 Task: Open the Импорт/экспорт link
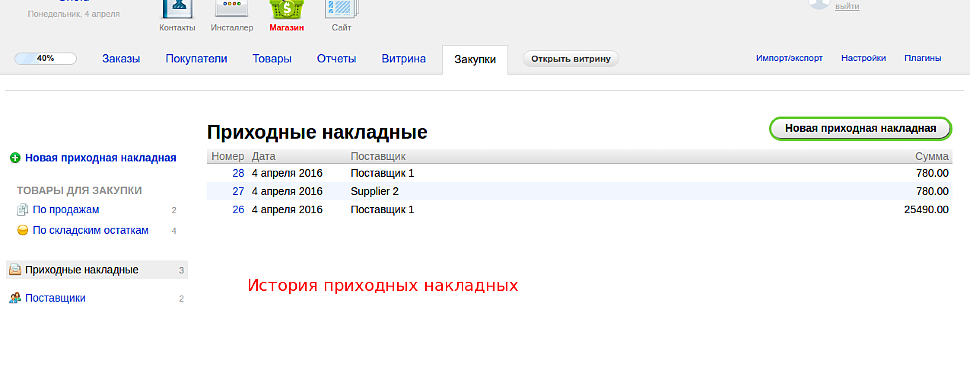[789, 58]
